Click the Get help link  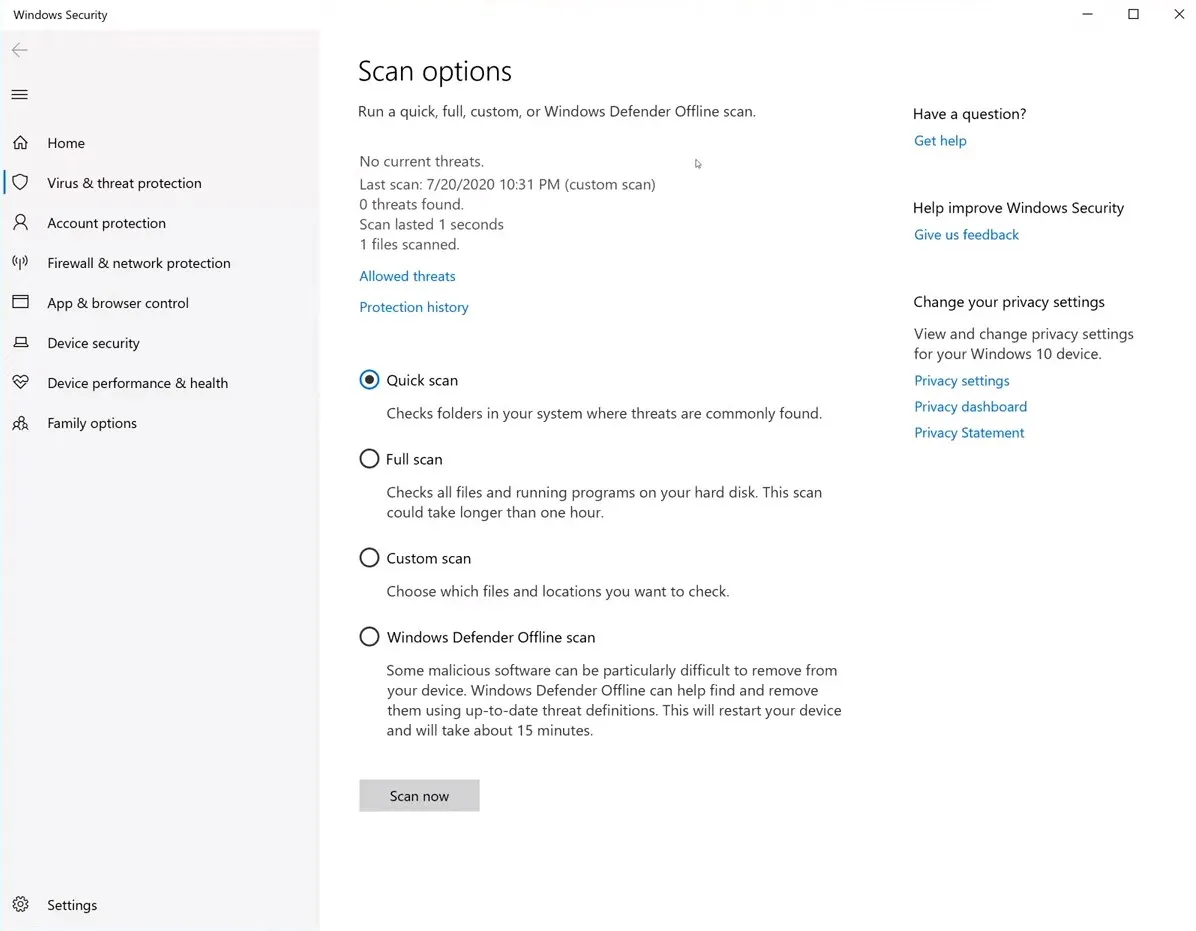pyautogui.click(x=939, y=141)
